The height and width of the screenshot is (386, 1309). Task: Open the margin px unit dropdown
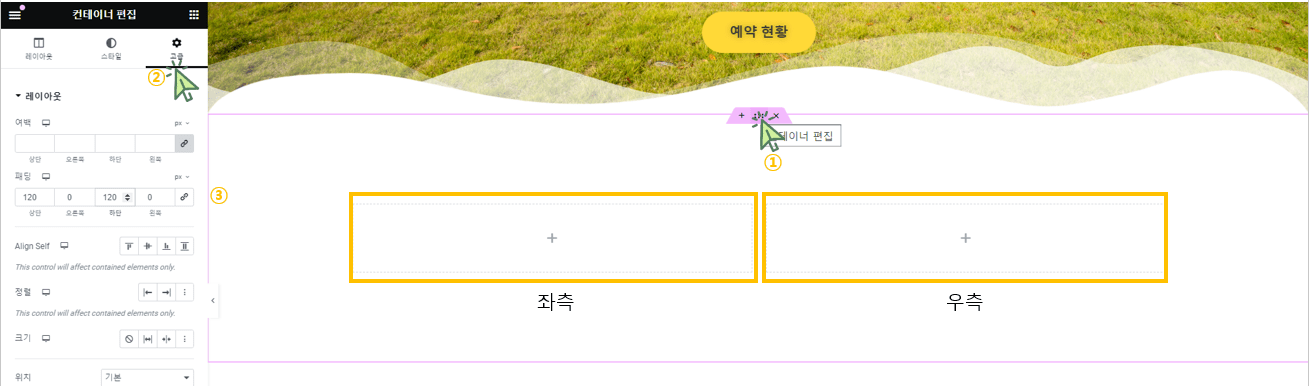pos(182,123)
